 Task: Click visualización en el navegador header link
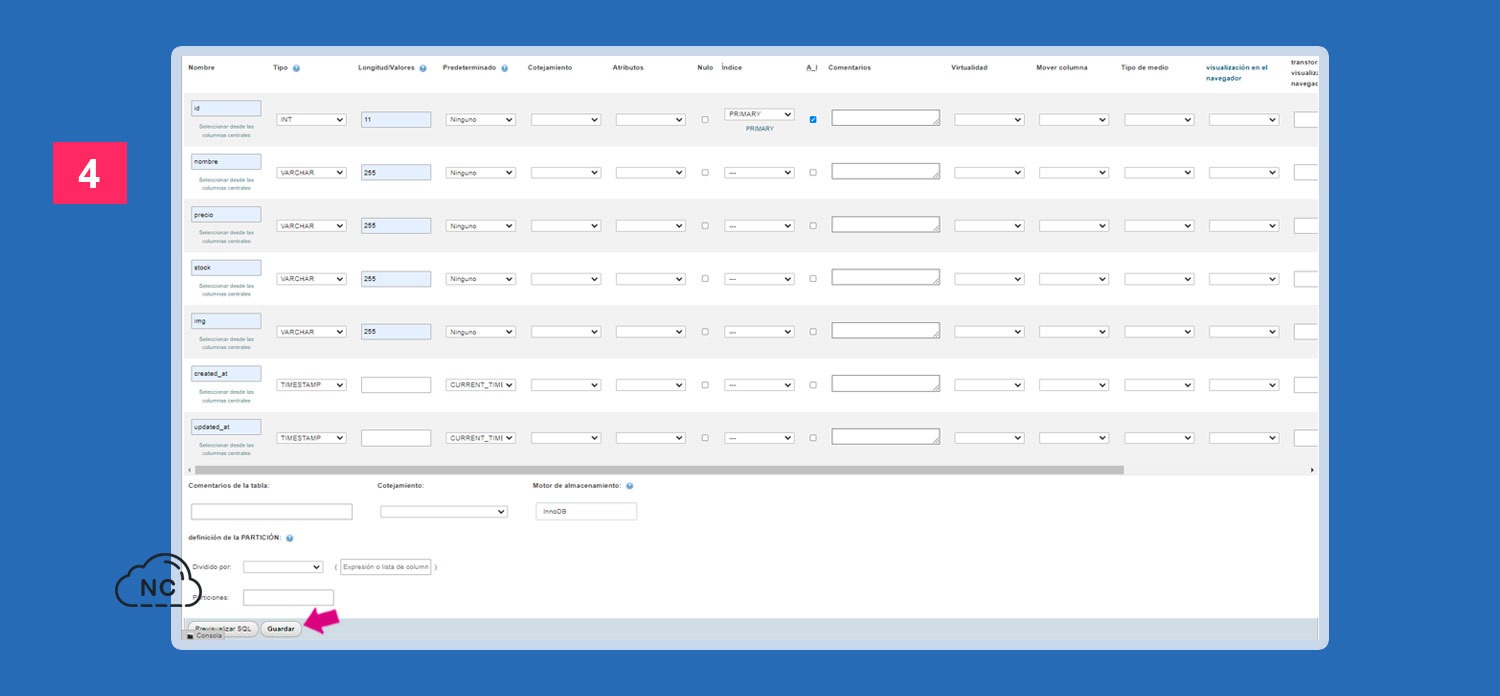click(1237, 73)
